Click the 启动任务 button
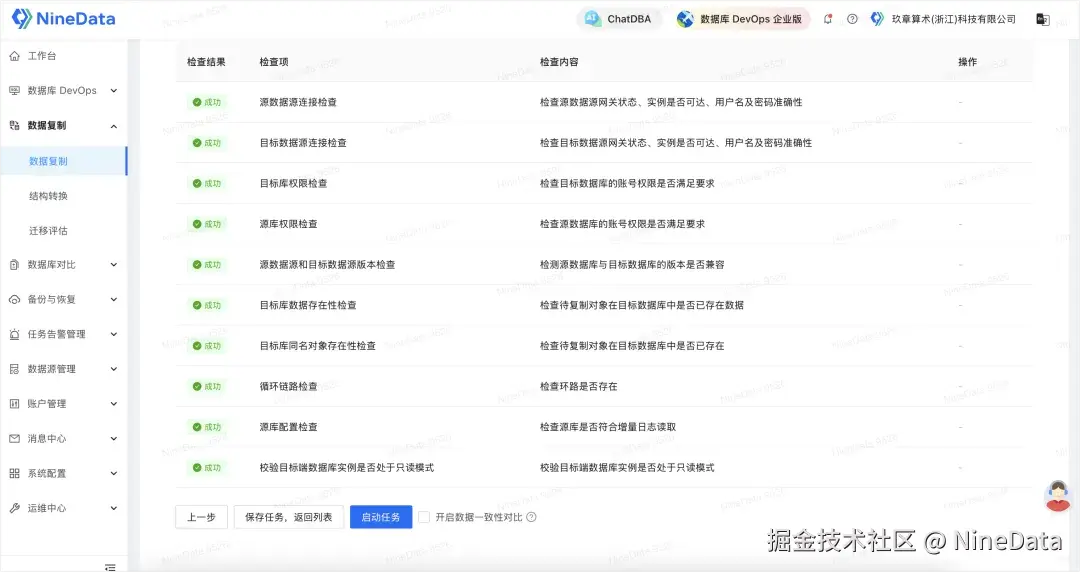The height and width of the screenshot is (572, 1080). tap(381, 517)
